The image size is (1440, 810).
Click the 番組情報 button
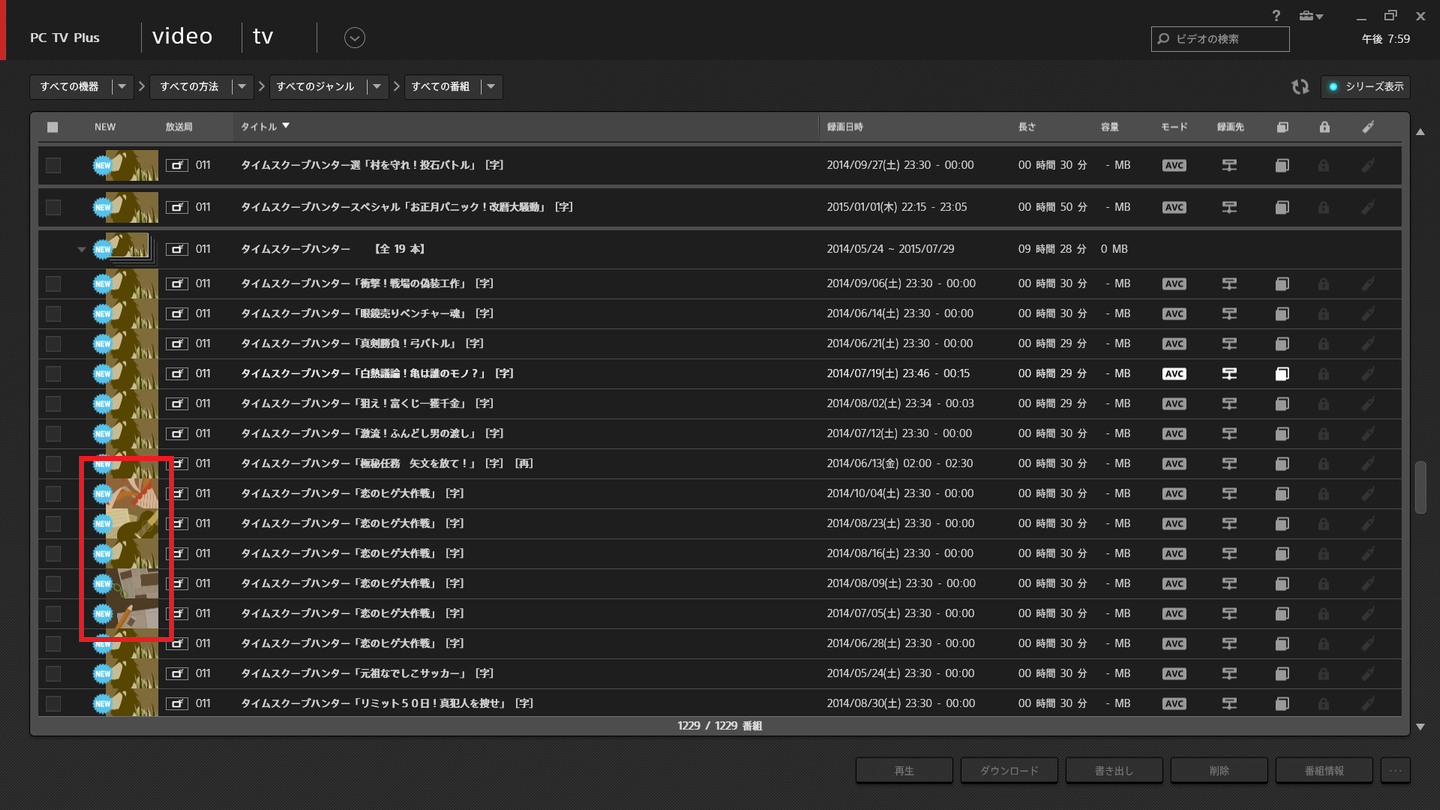tap(1324, 771)
